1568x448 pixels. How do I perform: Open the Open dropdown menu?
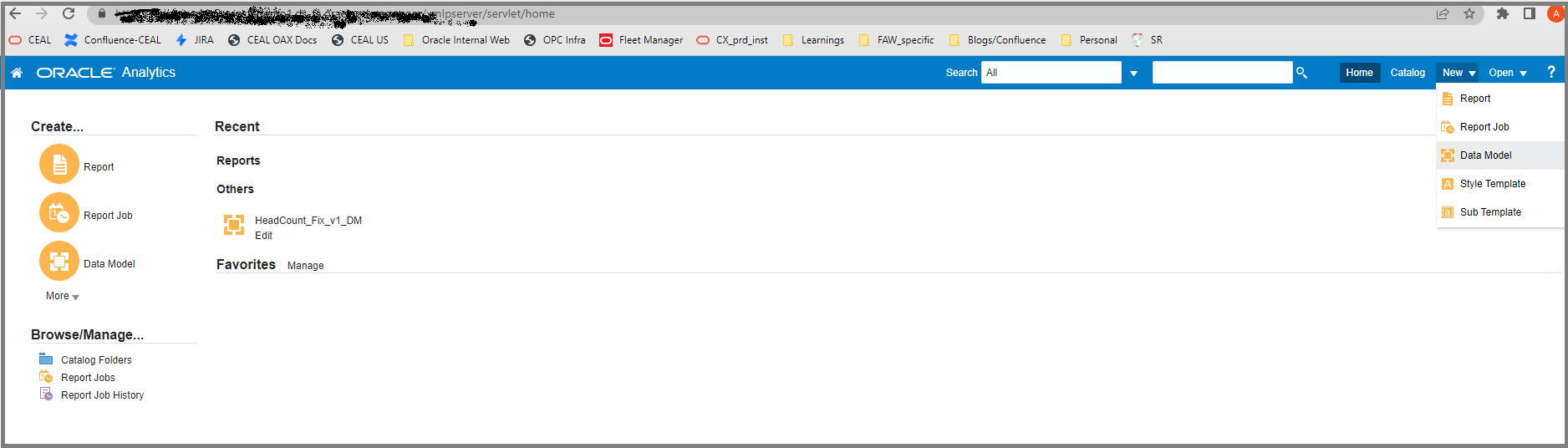click(x=1508, y=73)
